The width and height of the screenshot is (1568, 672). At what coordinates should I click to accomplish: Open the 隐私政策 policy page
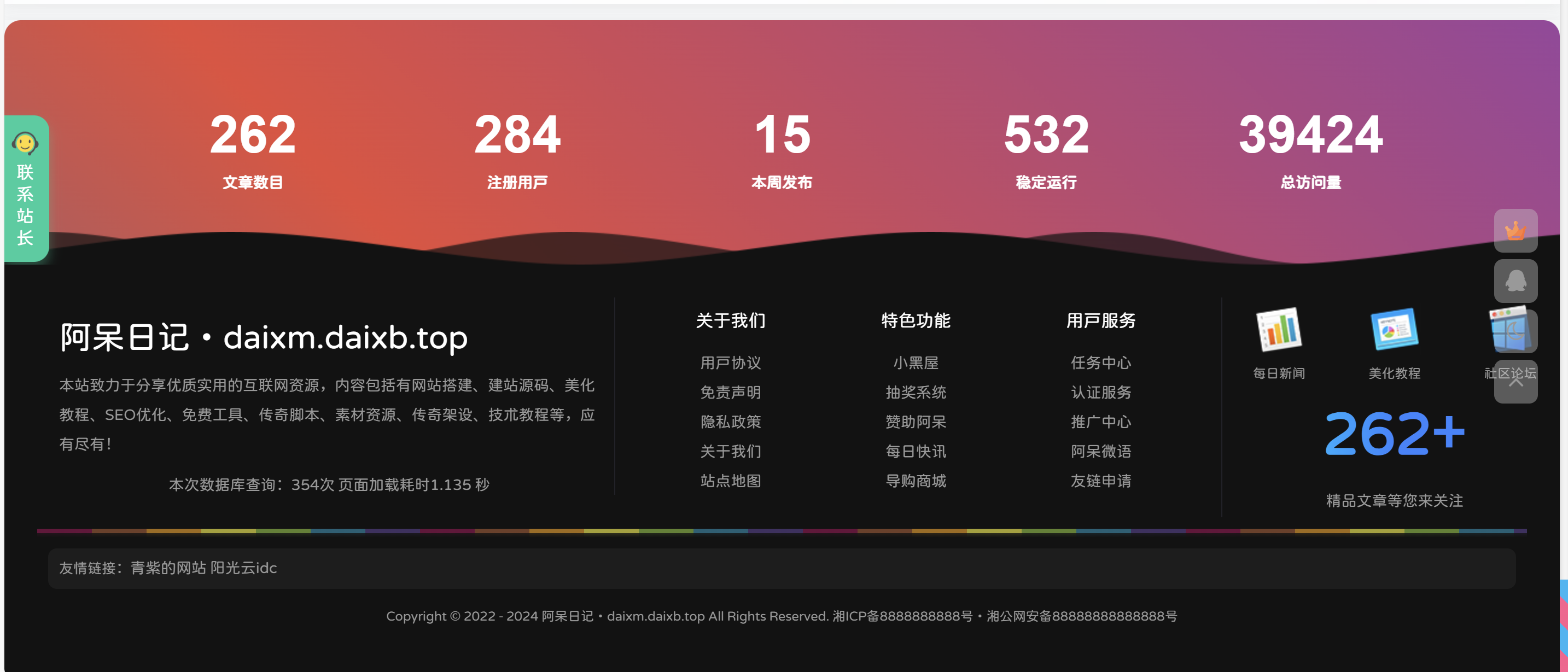pos(731,422)
